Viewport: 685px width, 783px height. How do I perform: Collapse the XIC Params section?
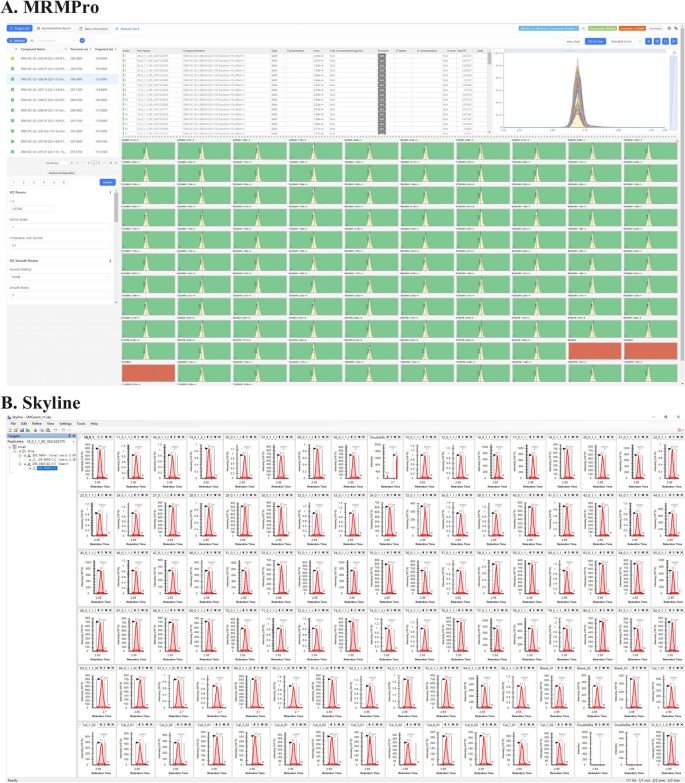pyautogui.click(x=60, y=192)
